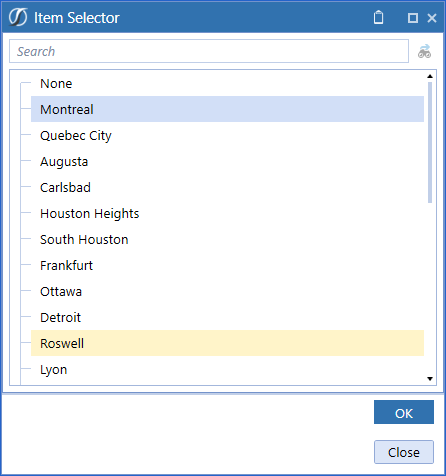Maximize the Item Selector window
The image size is (446, 476).
click(413, 18)
